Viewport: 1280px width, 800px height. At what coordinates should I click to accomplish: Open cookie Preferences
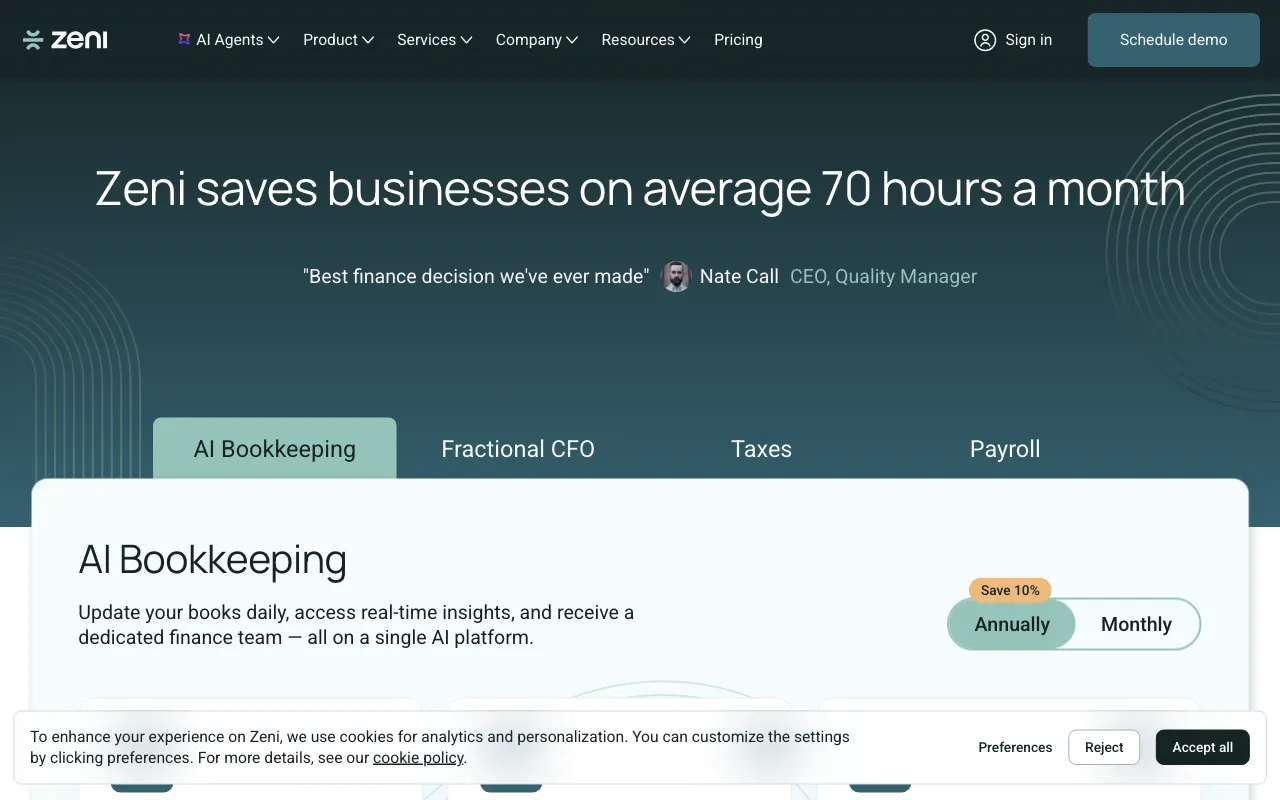point(1015,747)
